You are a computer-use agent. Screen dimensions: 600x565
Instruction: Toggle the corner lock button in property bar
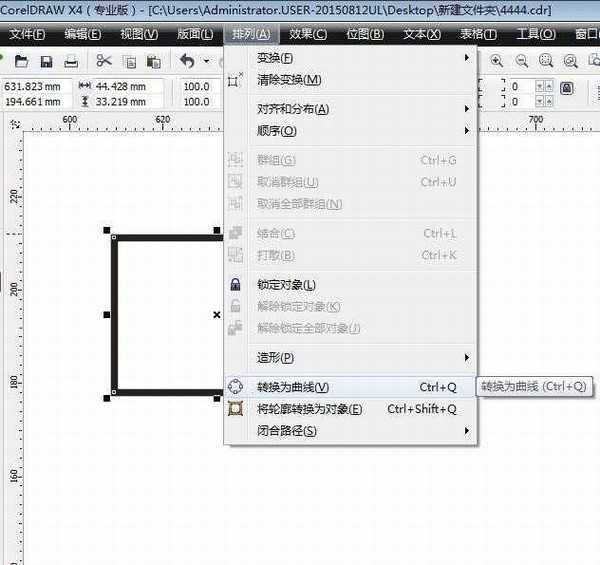click(x=566, y=88)
